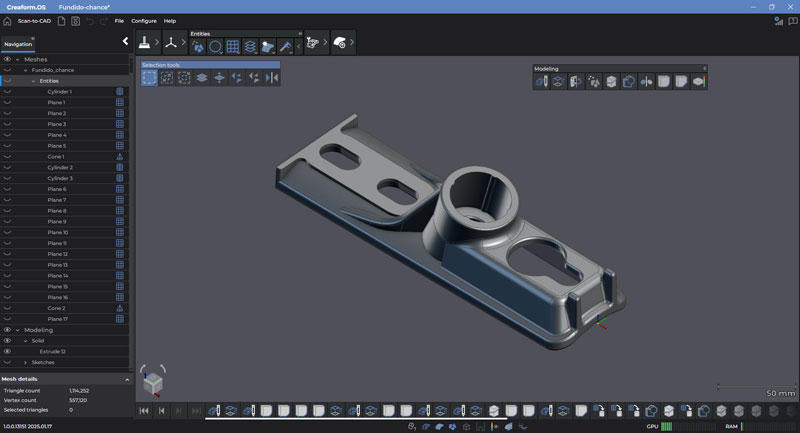This screenshot has height=433, width=800.
Task: Toggle visibility of Extrude 12
Action: 7,352
